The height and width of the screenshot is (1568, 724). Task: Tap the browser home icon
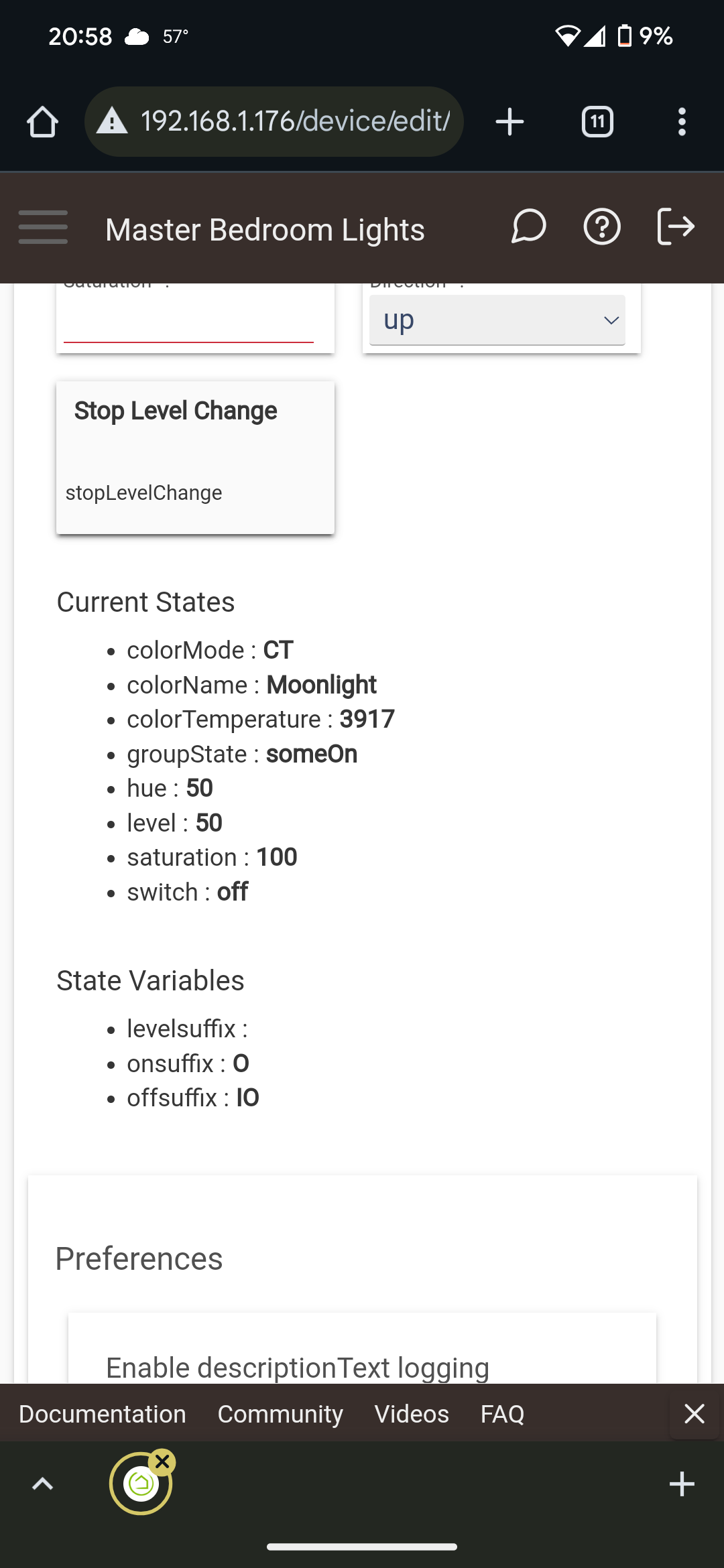point(42,122)
